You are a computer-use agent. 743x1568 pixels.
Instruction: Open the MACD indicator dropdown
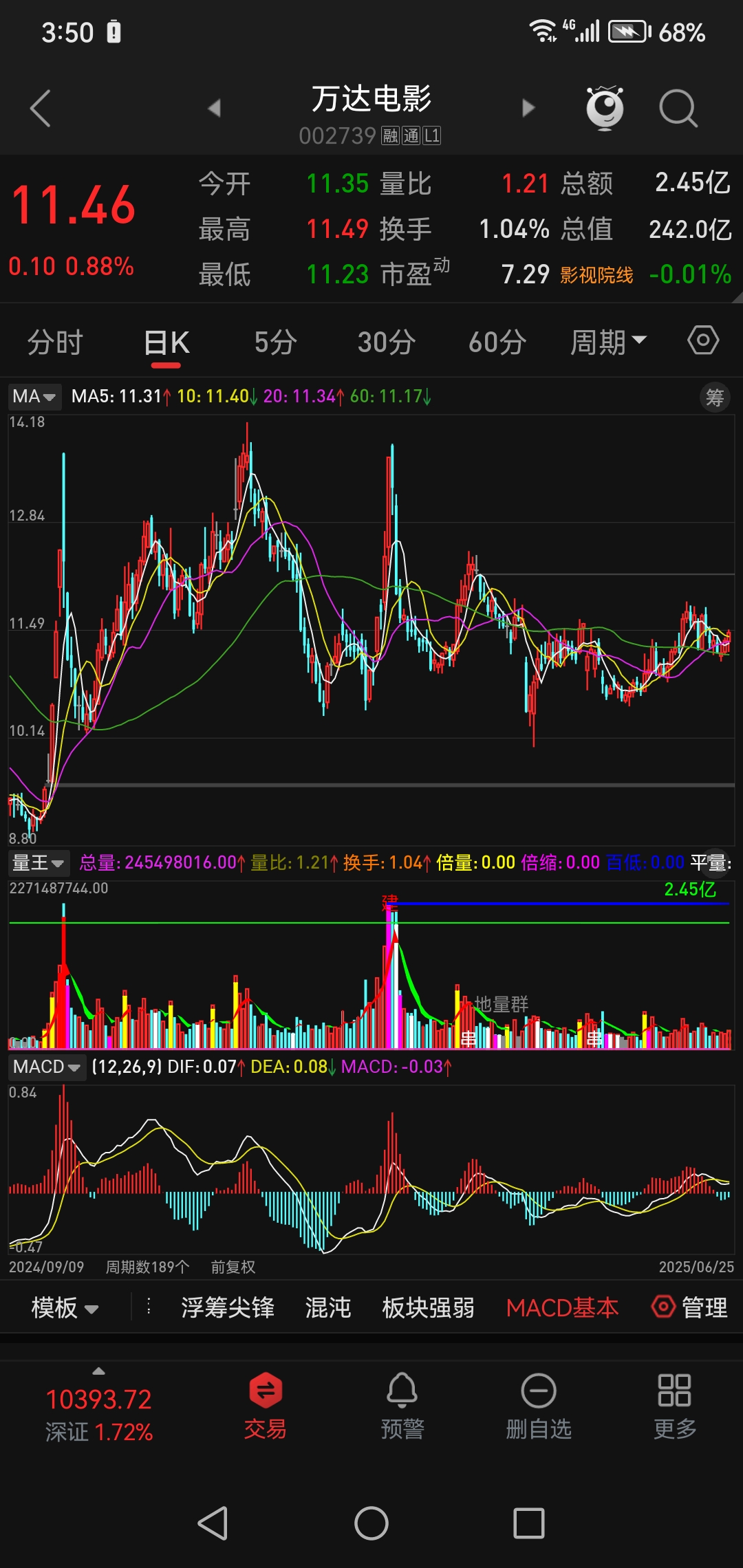47,1067
